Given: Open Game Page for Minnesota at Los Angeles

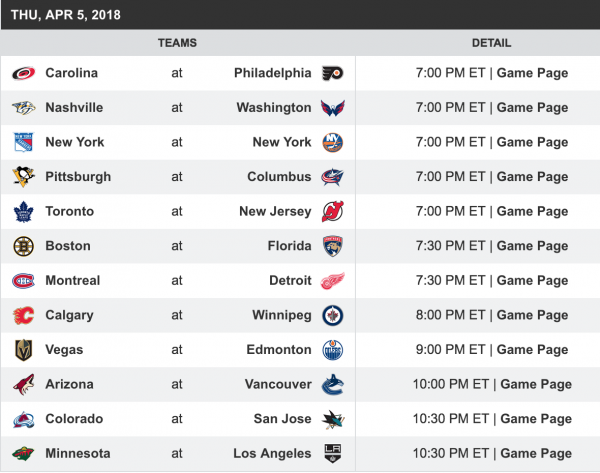Looking at the screenshot, I should pos(536,454).
